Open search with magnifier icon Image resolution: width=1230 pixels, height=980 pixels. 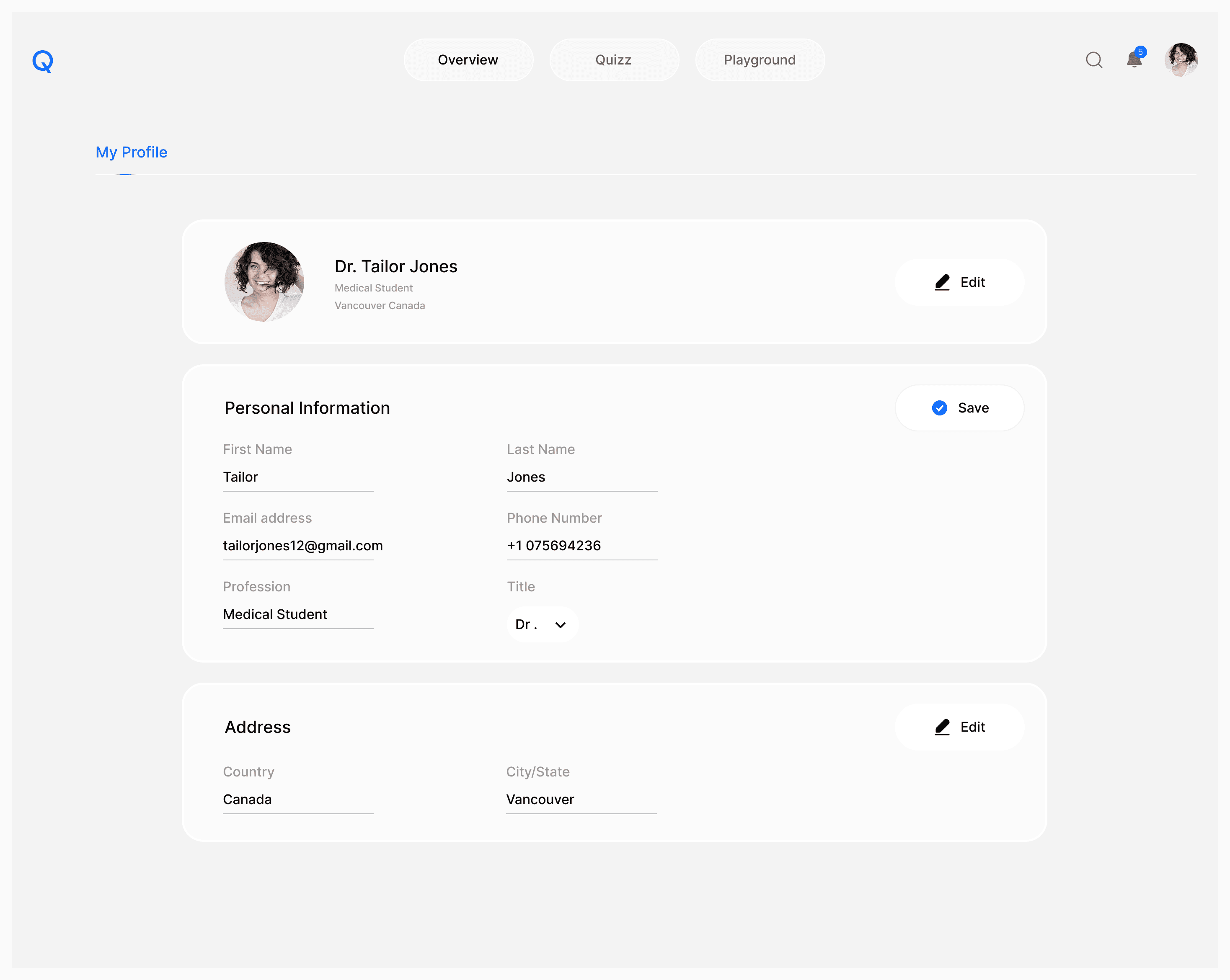click(1094, 60)
